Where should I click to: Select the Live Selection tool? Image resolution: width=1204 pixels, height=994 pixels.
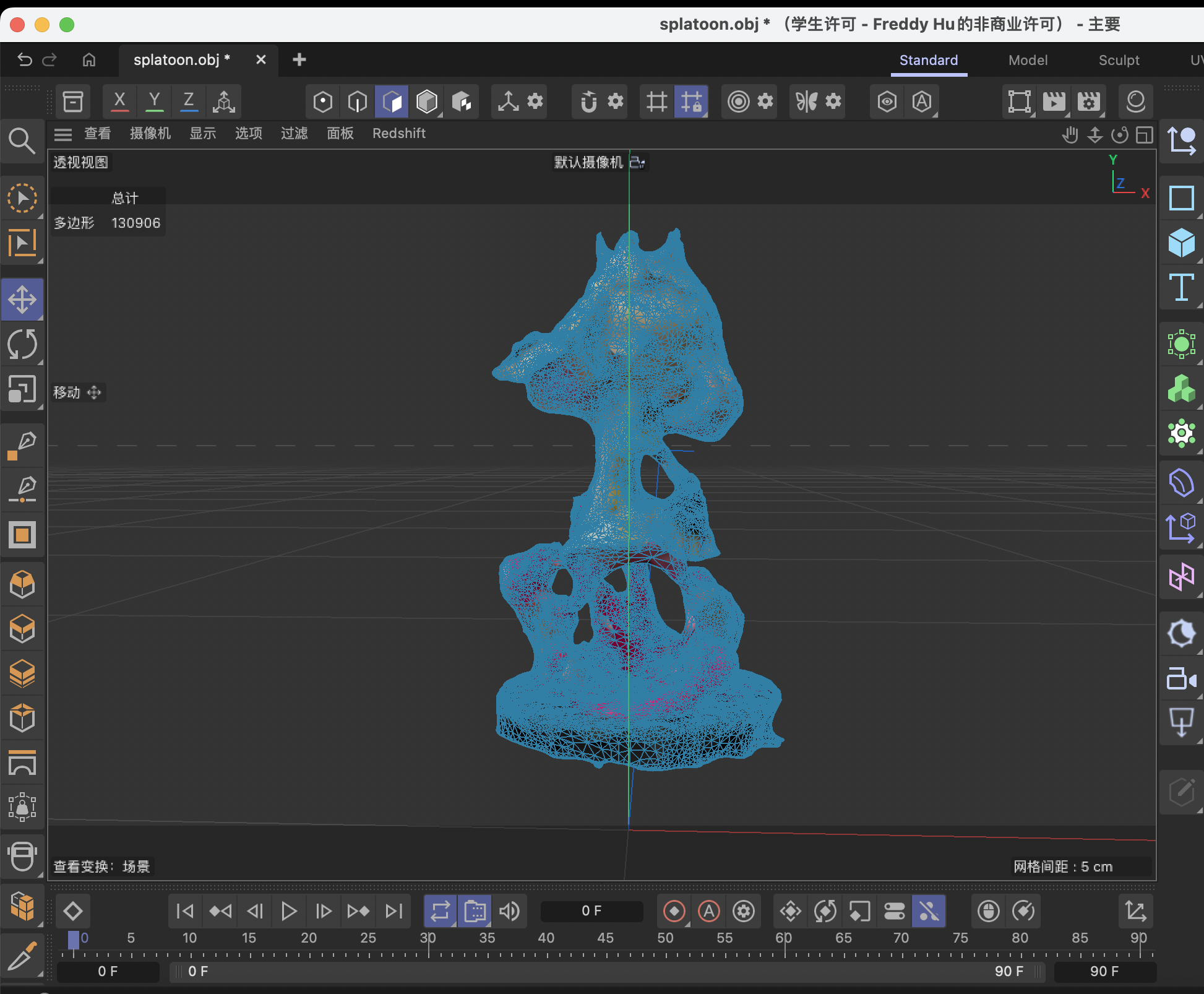click(x=23, y=198)
